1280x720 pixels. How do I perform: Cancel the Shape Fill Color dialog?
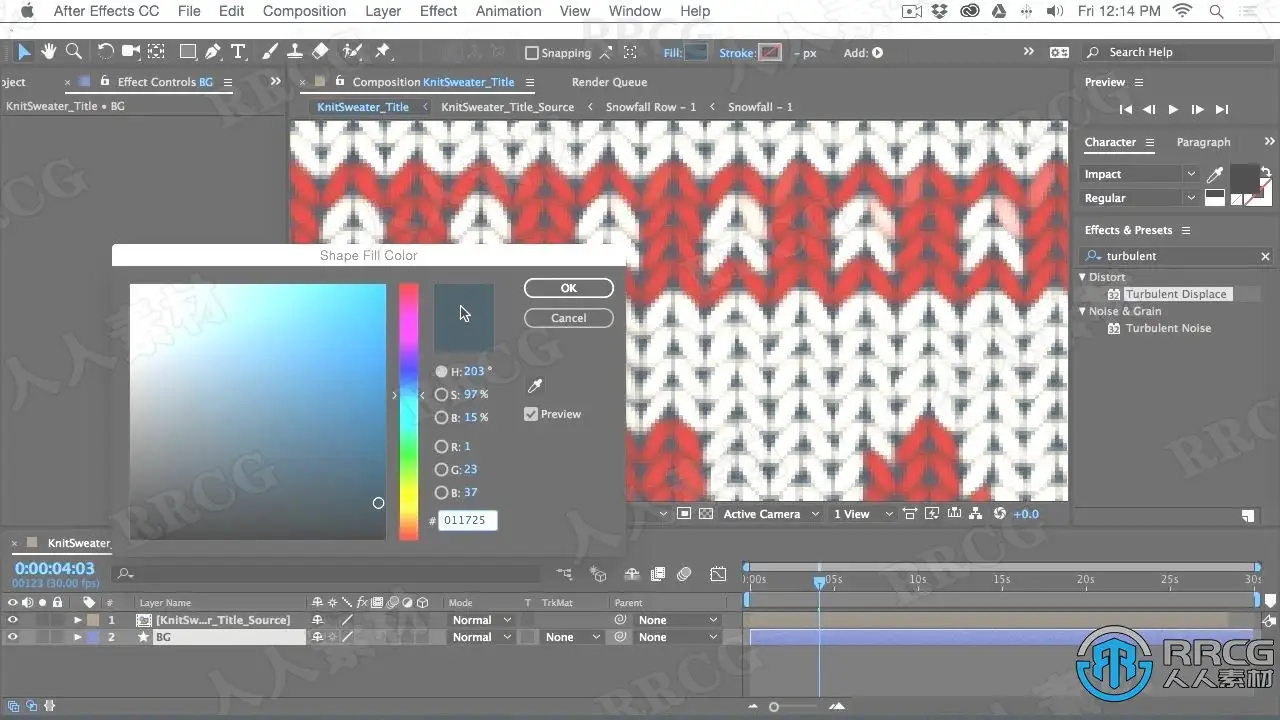[568, 318]
